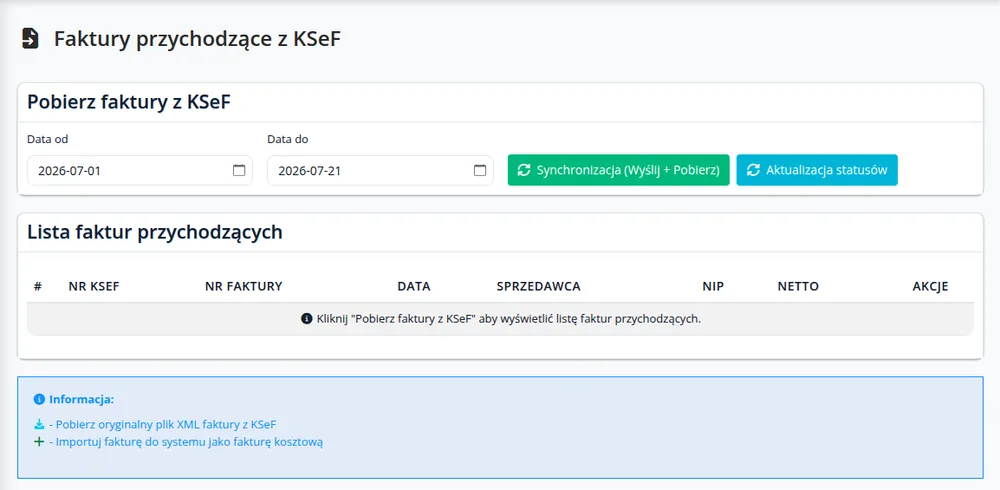
Task: Focus the Data do date field
Action: [x=380, y=170]
